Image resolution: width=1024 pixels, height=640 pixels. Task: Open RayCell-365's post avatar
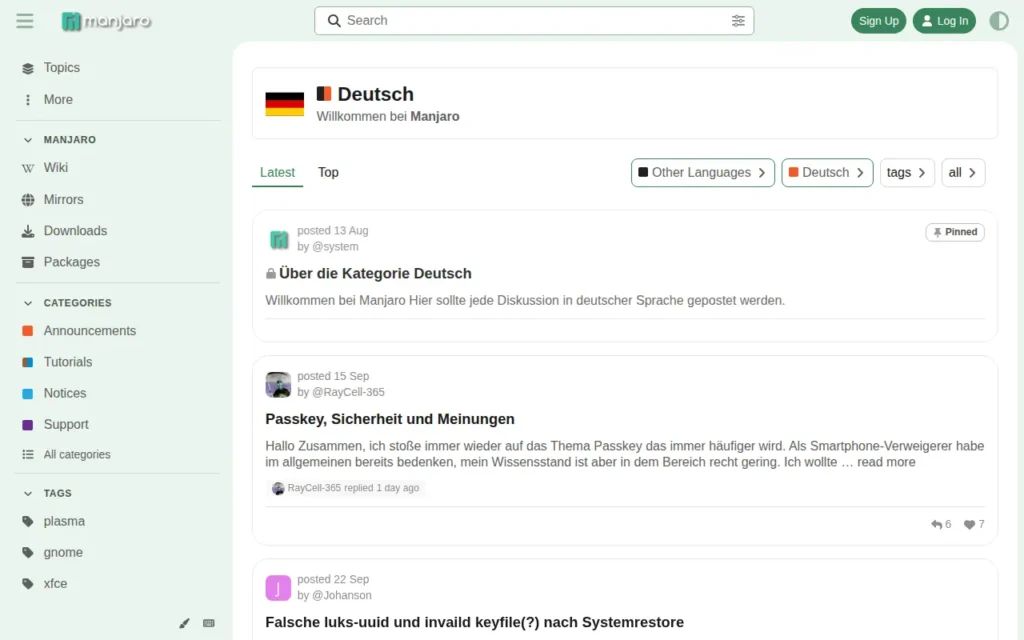coord(278,385)
